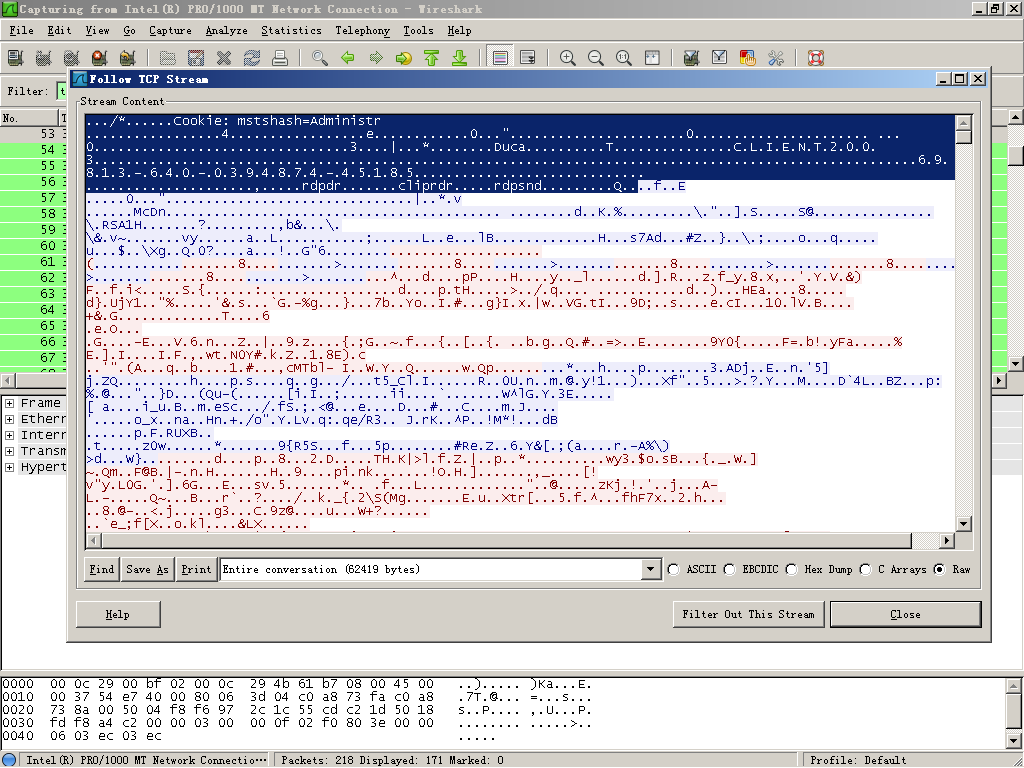Jump to first packet icon
This screenshot has width=1024, height=768.
pos(432,58)
